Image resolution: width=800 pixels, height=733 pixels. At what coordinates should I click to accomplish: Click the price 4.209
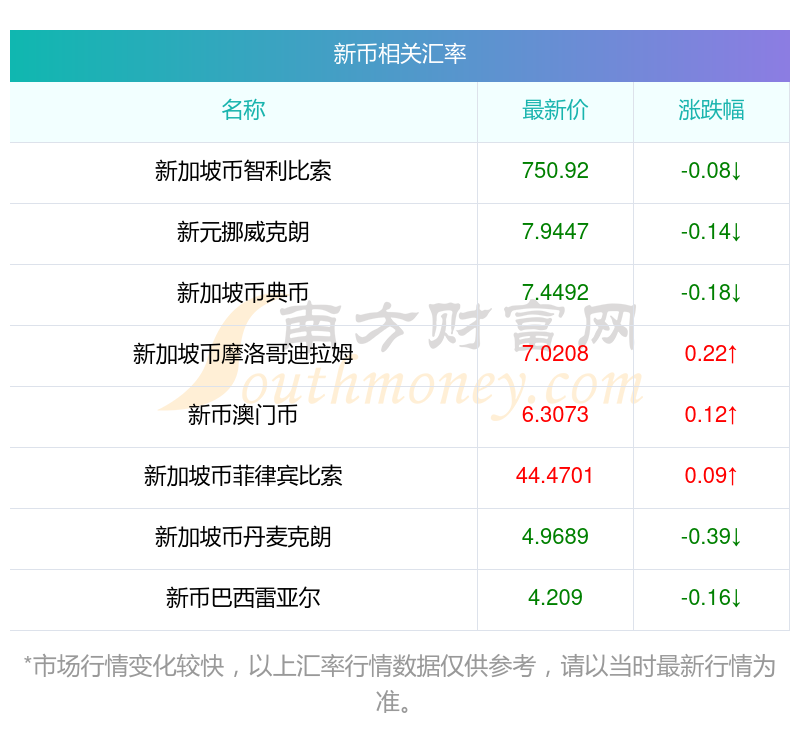point(555,597)
